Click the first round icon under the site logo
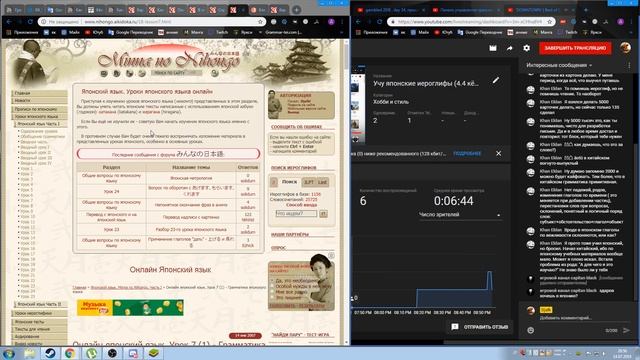This screenshot has height=360, width=640. tap(104, 73)
